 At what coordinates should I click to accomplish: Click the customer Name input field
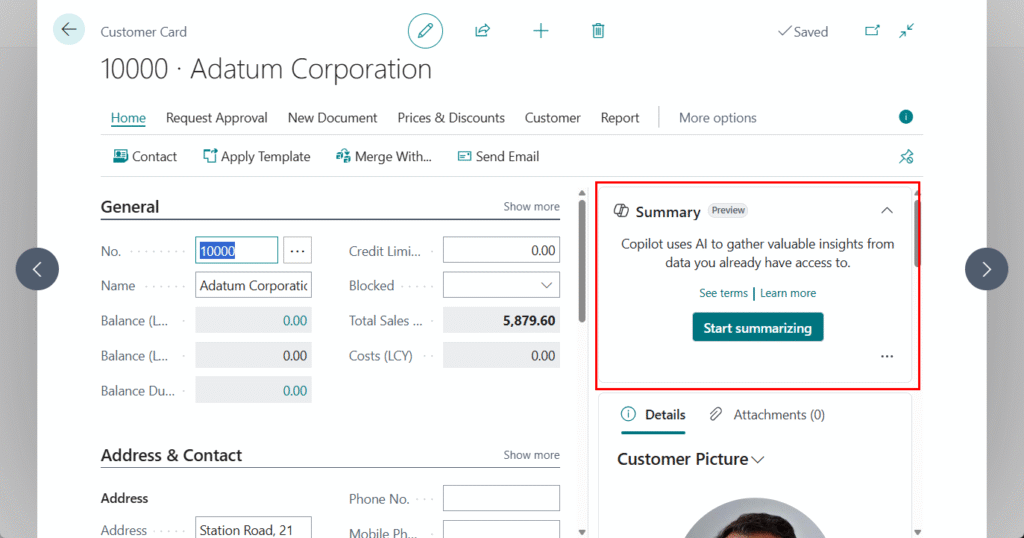point(254,286)
